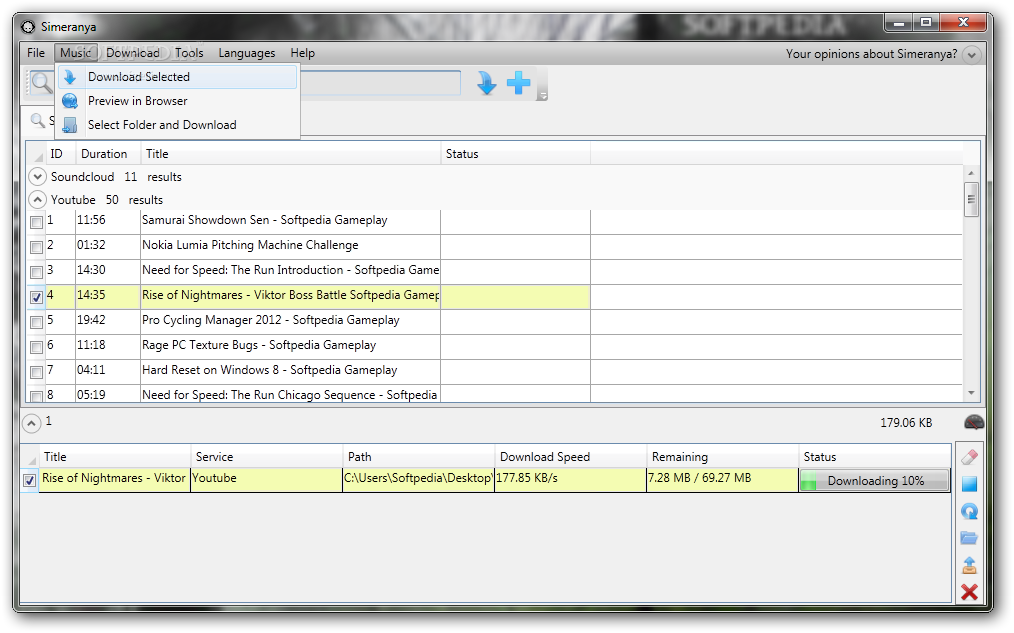The width and height of the screenshot is (1014, 633).
Task: Tick the checkbox for Nokia Lumia Pitching Machine
Action: 36,247
